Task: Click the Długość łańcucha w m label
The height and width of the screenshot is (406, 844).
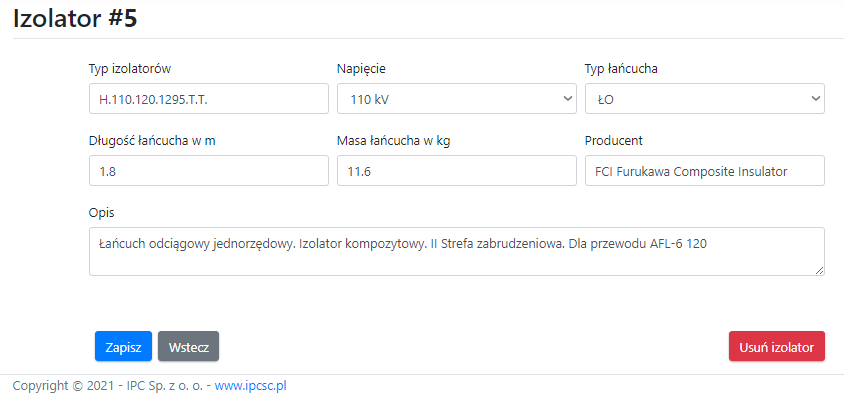Action: (152, 141)
